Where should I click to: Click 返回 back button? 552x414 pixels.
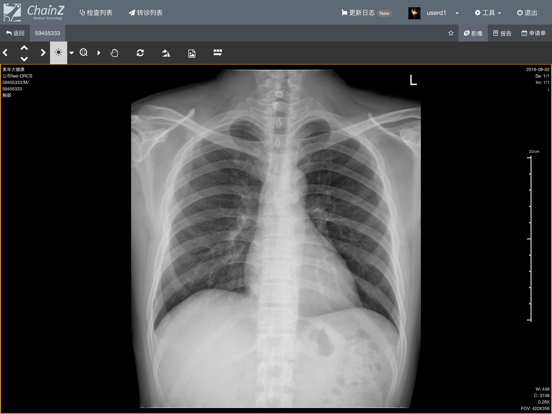point(15,33)
